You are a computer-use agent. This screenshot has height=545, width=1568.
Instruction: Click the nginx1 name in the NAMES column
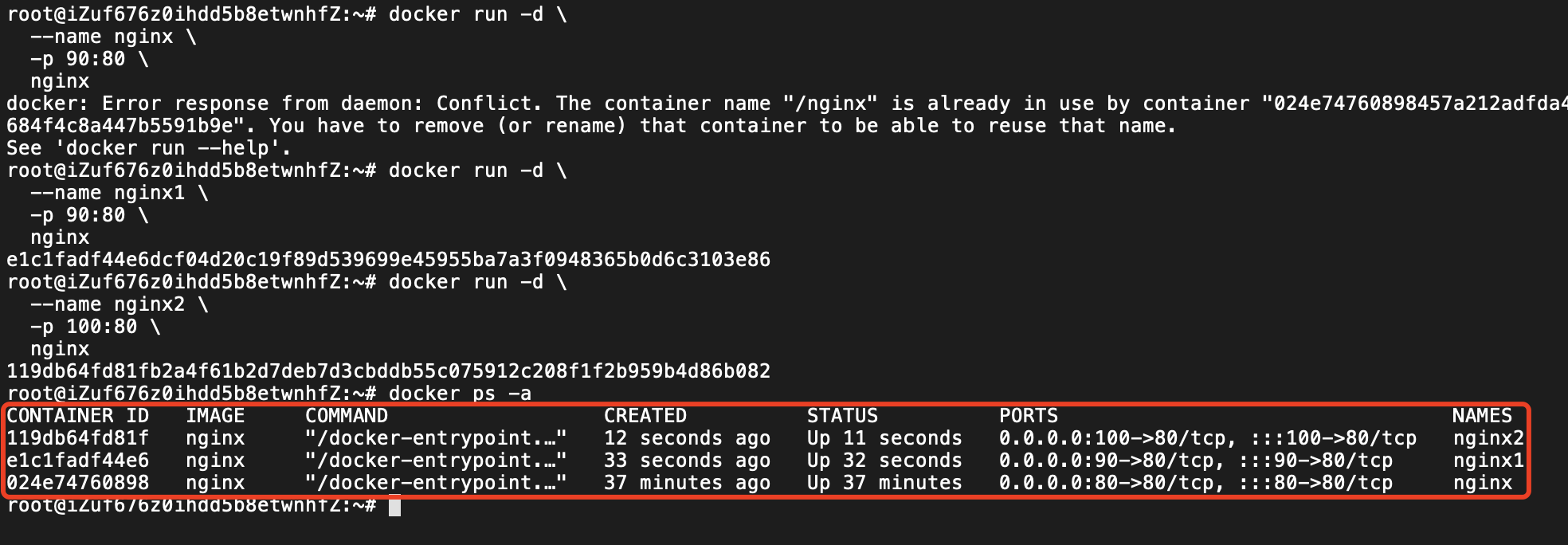pyautogui.click(x=1488, y=461)
